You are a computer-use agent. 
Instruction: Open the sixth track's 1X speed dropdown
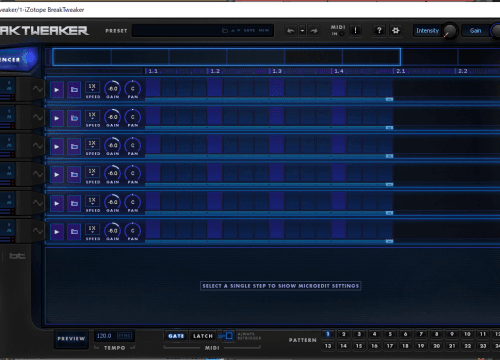point(92,229)
